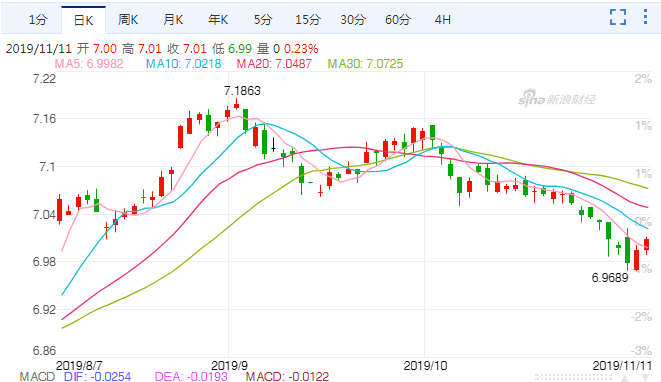The height and width of the screenshot is (382, 661).
Task: Click the 2019/10 x-axis label
Action: point(425,365)
